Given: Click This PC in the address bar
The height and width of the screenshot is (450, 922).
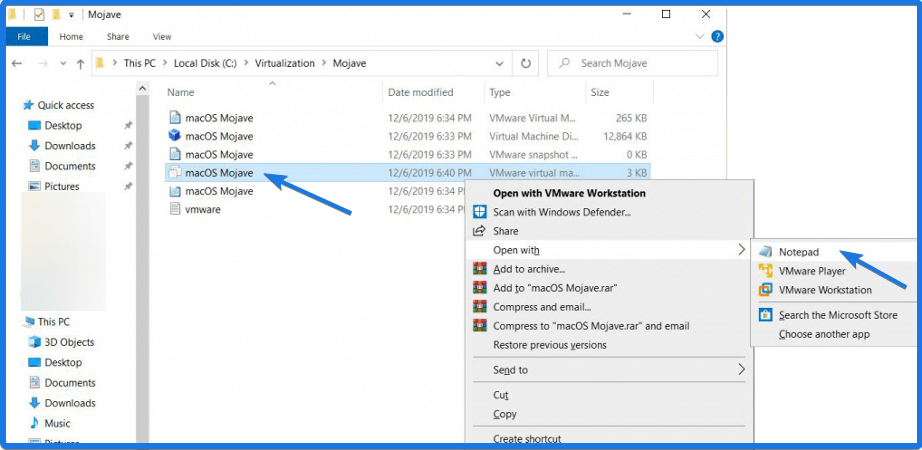Looking at the screenshot, I should tap(139, 64).
